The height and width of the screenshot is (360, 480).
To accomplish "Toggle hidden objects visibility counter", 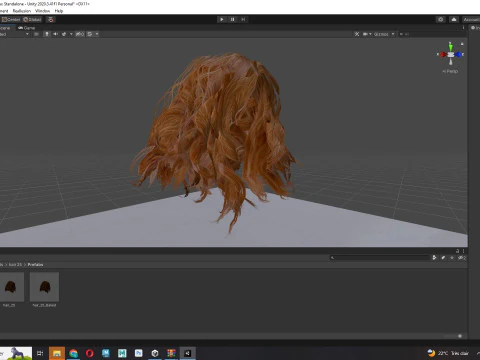I will click(80, 34).
